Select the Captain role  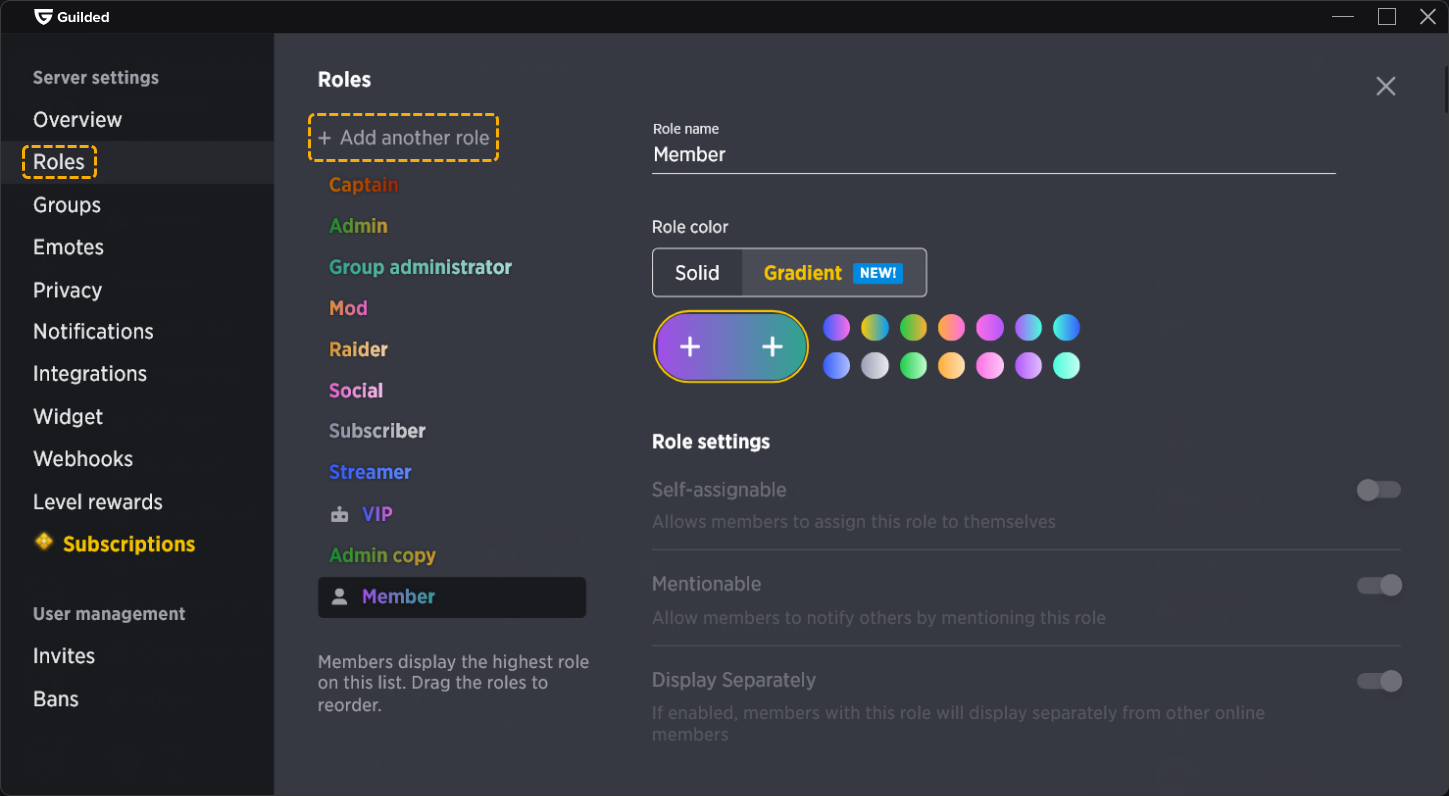click(363, 184)
